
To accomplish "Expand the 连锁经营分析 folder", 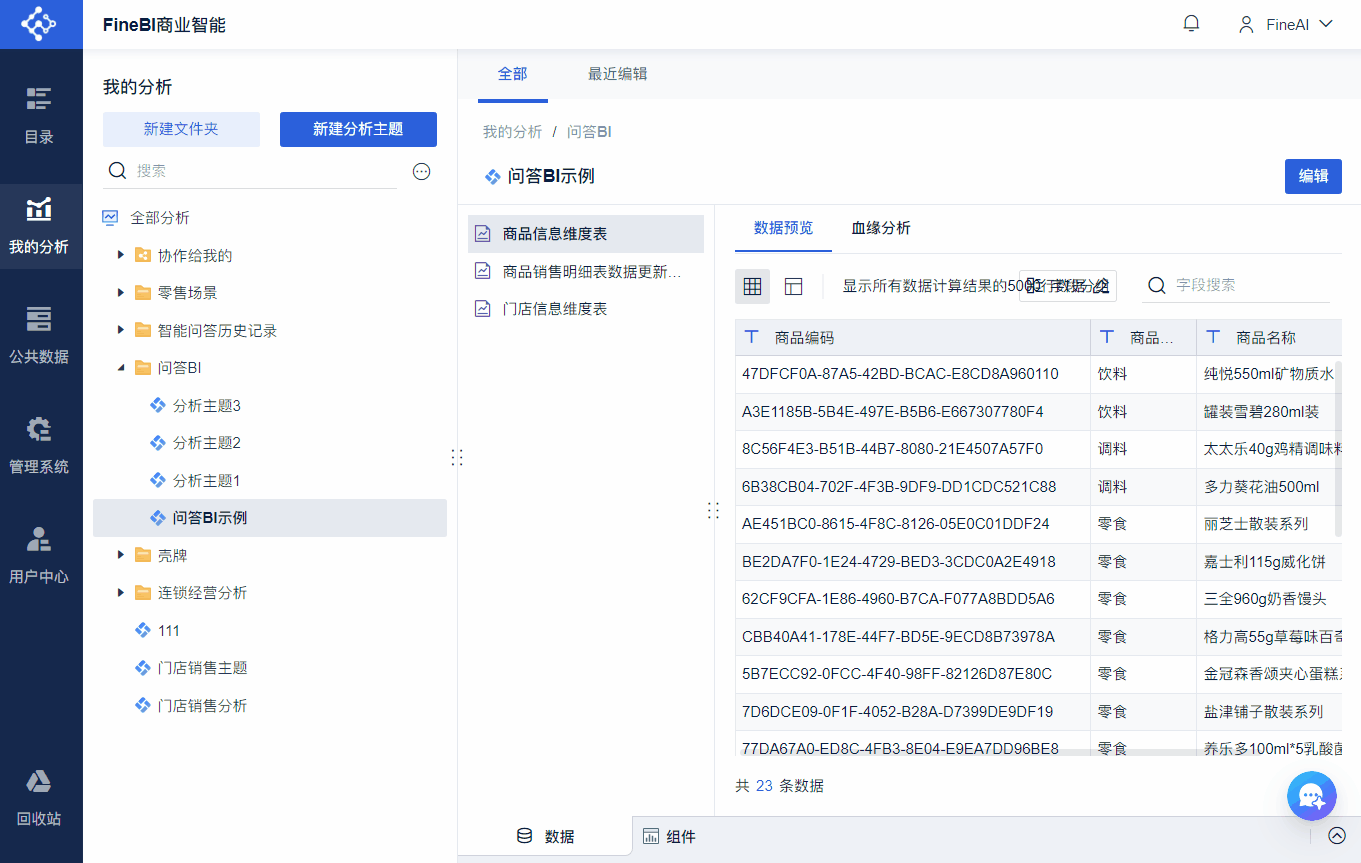I will (x=121, y=593).
